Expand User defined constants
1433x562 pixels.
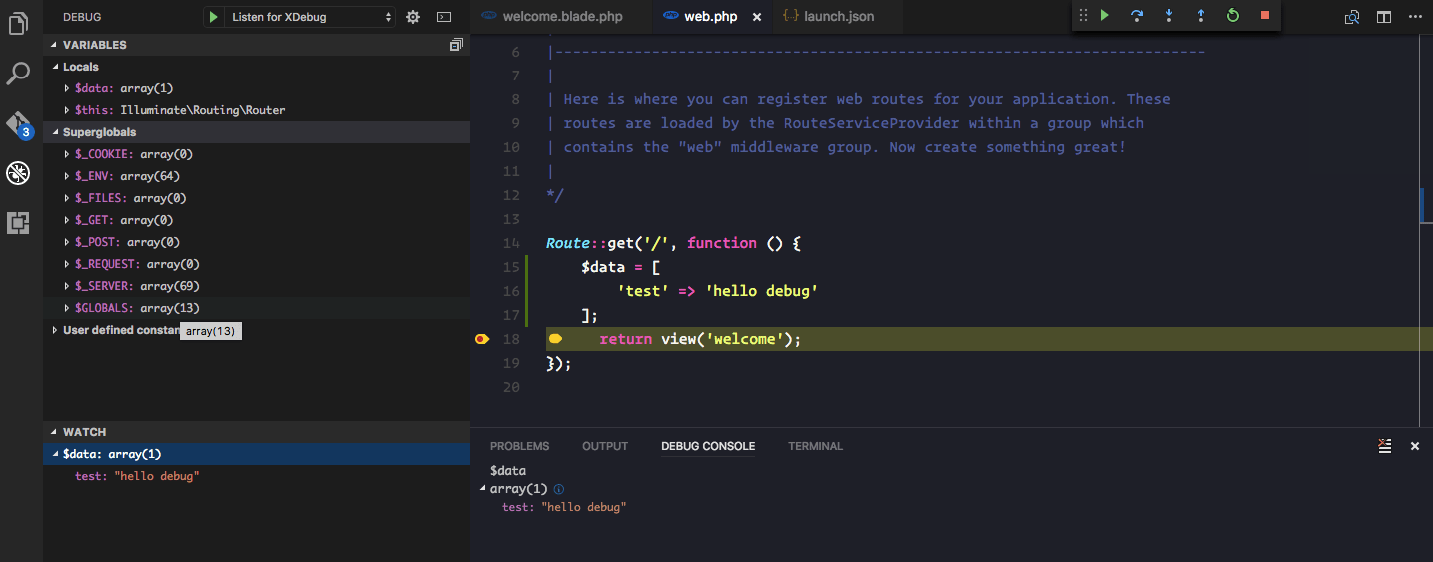tap(56, 330)
